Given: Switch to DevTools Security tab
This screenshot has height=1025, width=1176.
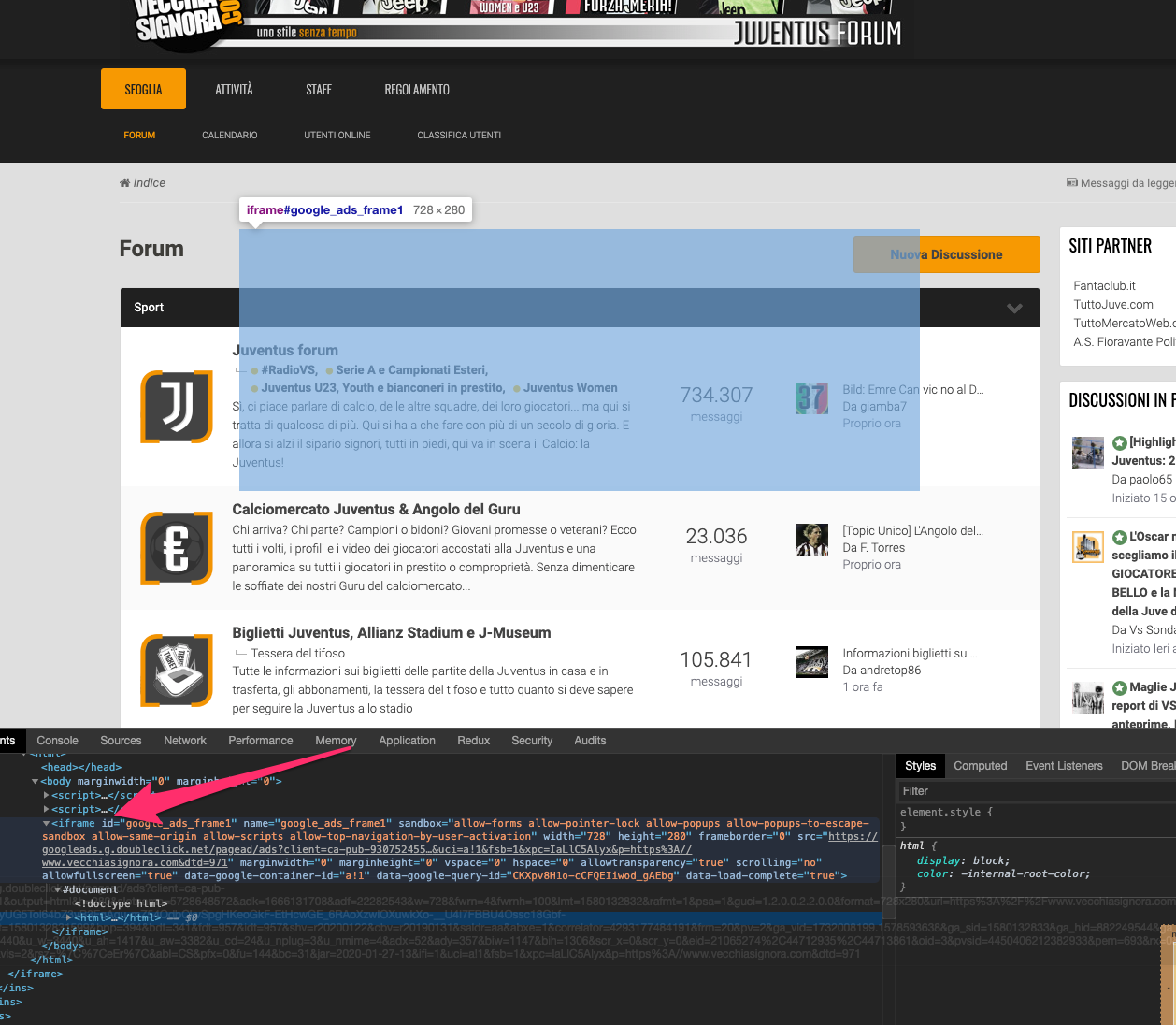Looking at the screenshot, I should (532, 740).
